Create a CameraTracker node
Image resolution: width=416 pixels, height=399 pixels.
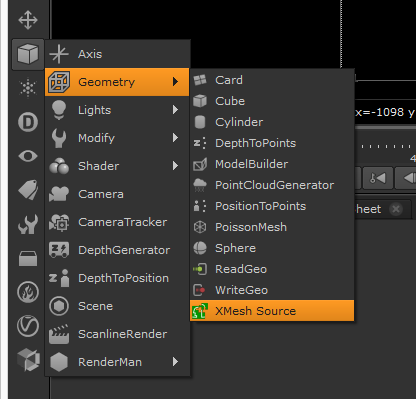click(117, 222)
